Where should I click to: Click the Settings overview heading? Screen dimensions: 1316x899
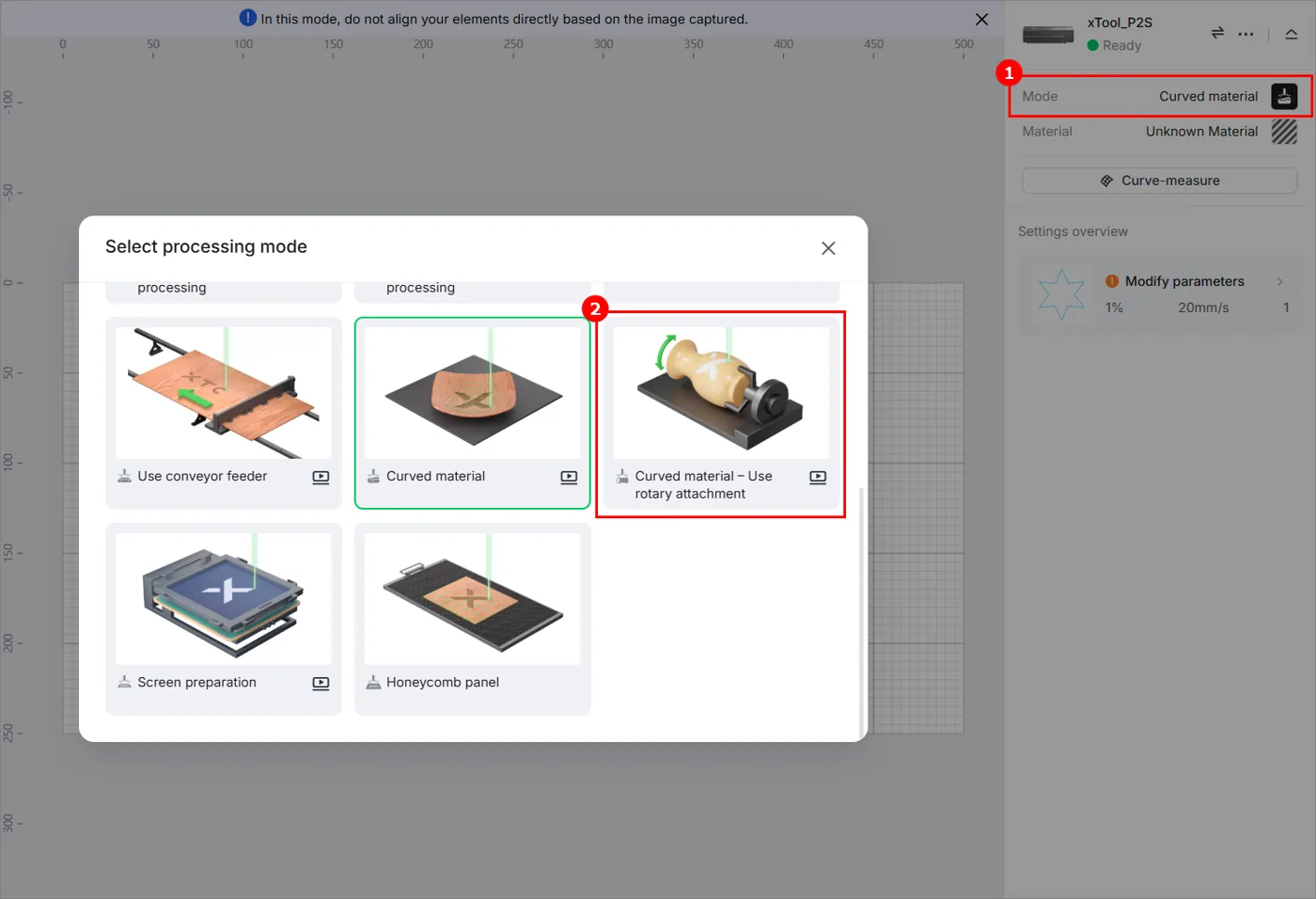pyautogui.click(x=1073, y=231)
